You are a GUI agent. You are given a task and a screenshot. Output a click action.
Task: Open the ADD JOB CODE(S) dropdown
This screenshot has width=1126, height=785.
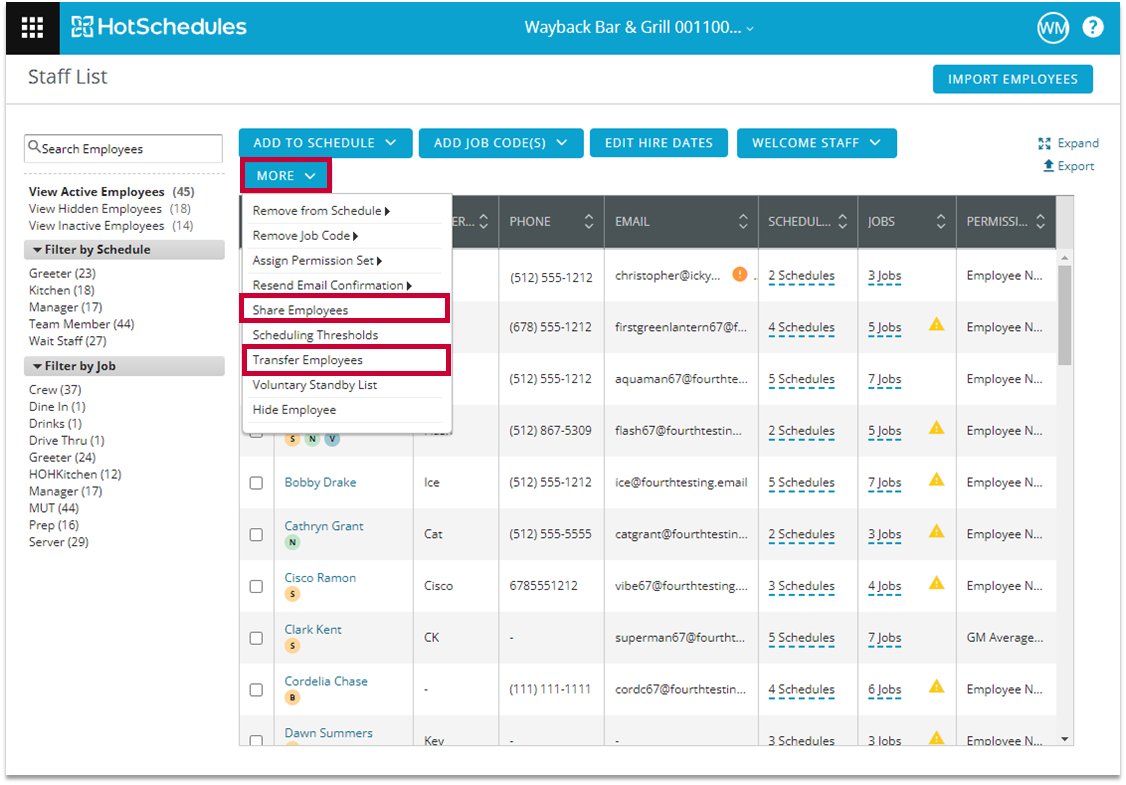click(500, 143)
